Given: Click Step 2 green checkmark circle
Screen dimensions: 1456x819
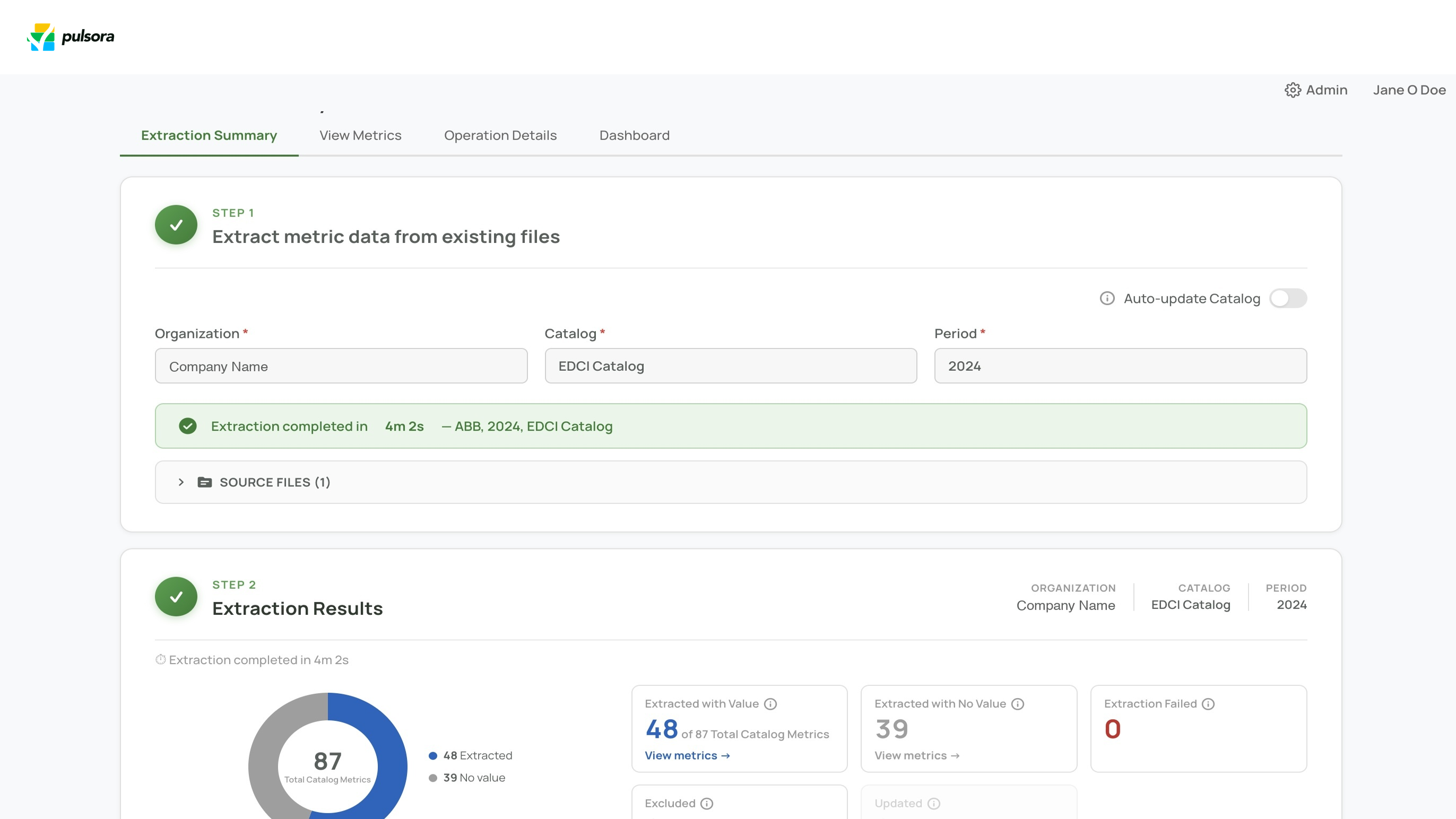Looking at the screenshot, I should (x=176, y=597).
